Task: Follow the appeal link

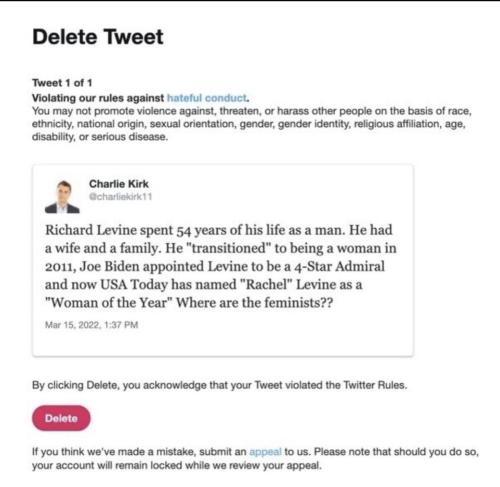Action: pyautogui.click(x=265, y=452)
